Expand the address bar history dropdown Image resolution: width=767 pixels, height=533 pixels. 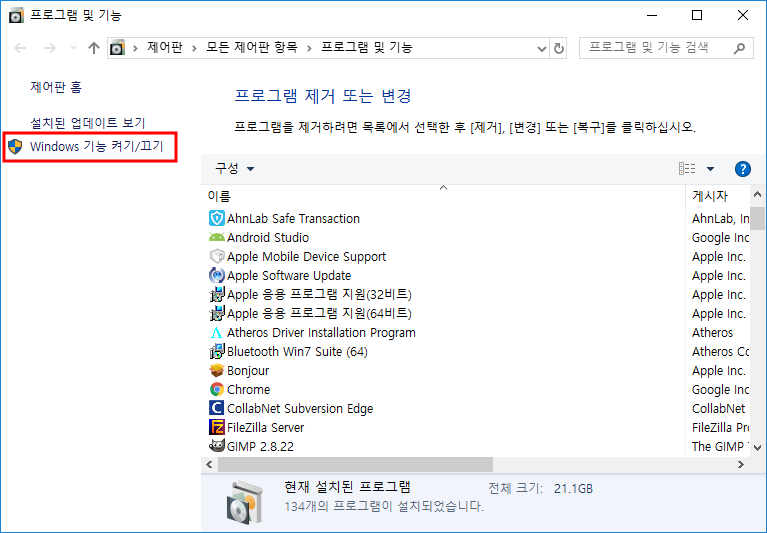click(x=541, y=48)
